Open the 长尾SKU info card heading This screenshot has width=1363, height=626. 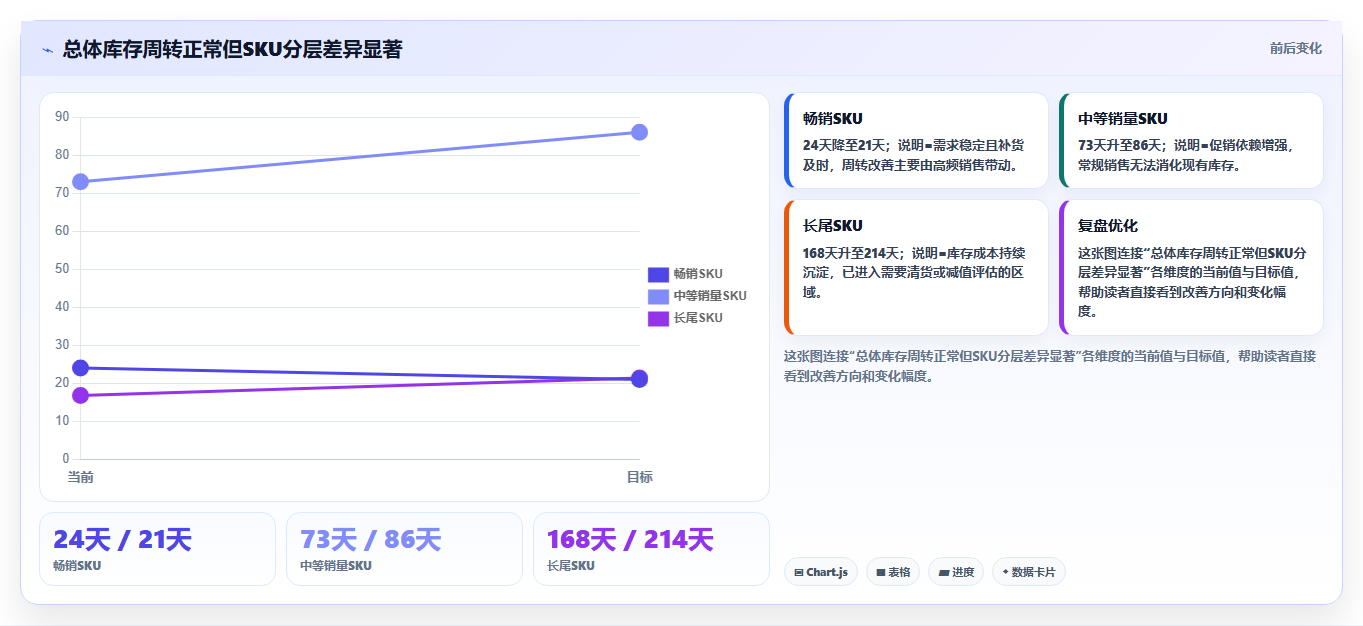click(833, 226)
